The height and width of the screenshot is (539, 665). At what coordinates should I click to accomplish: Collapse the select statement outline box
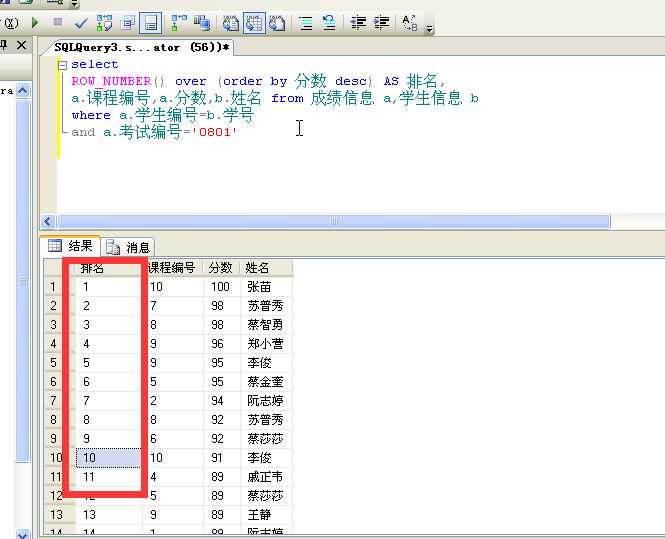62,65
